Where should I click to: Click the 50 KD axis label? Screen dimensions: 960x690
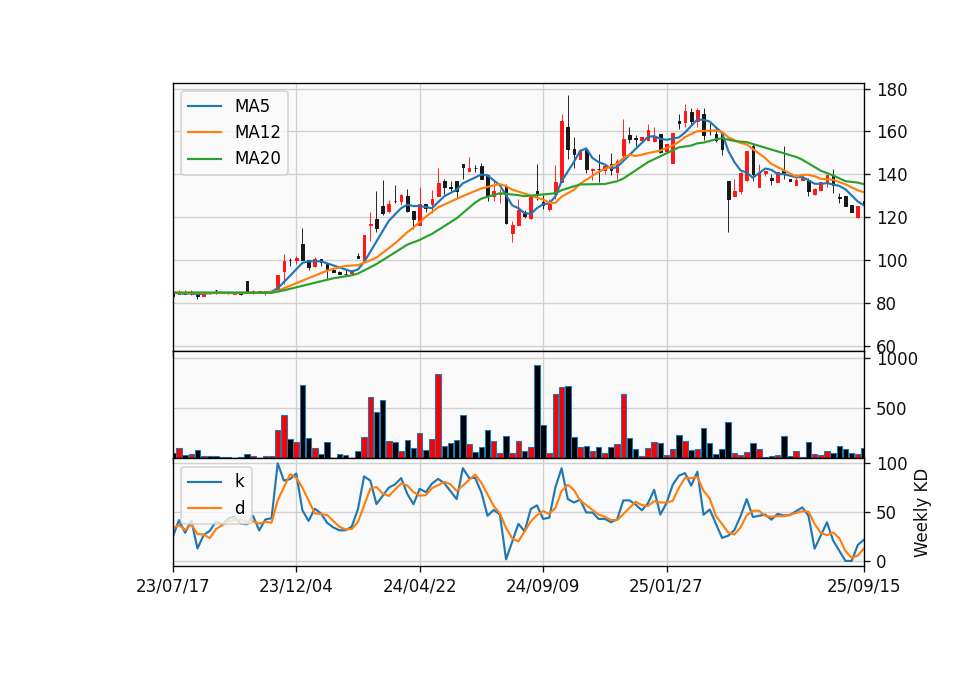tap(887, 513)
